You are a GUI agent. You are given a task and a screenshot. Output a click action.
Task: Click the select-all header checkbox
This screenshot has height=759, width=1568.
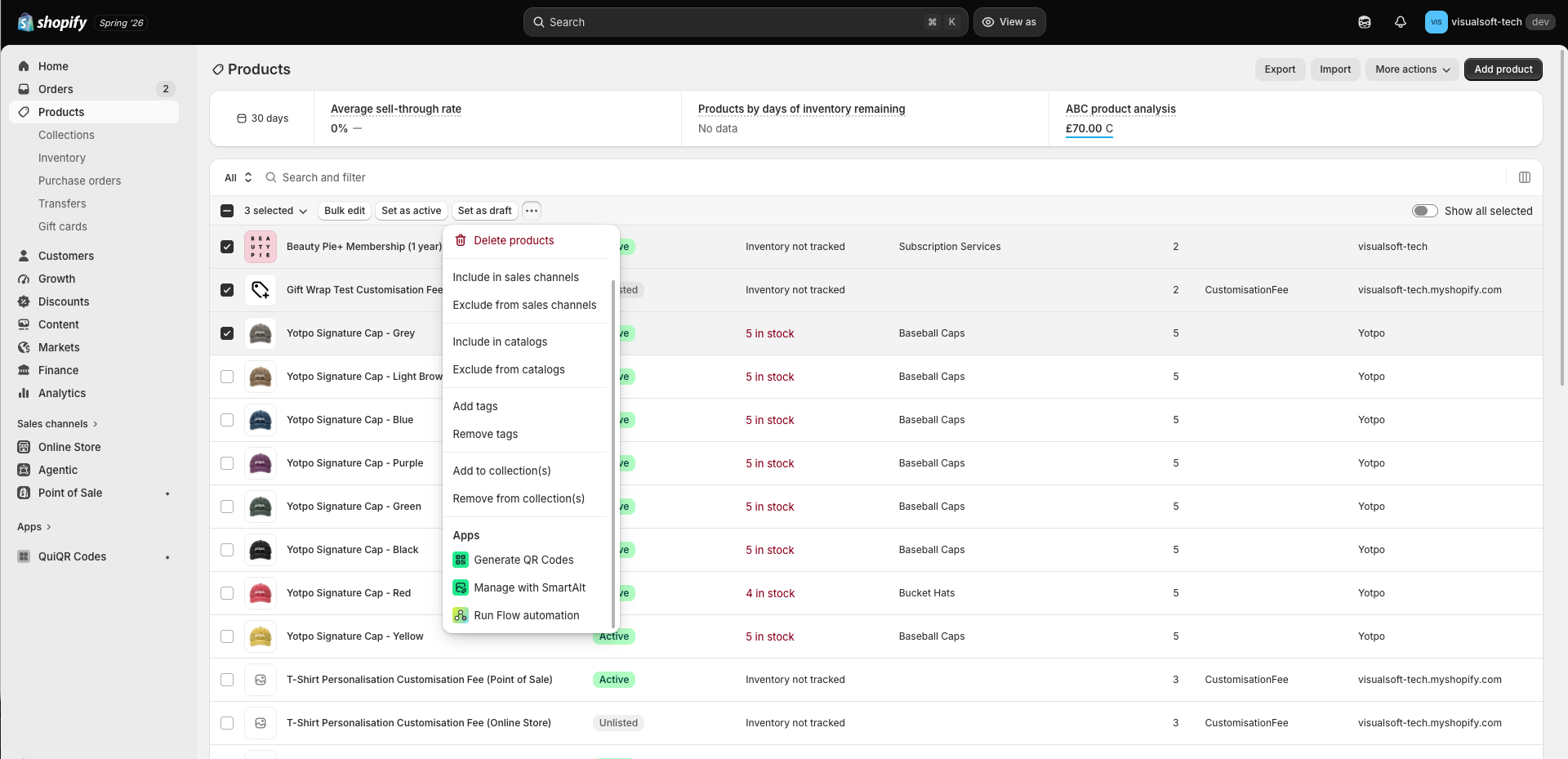[x=227, y=211]
